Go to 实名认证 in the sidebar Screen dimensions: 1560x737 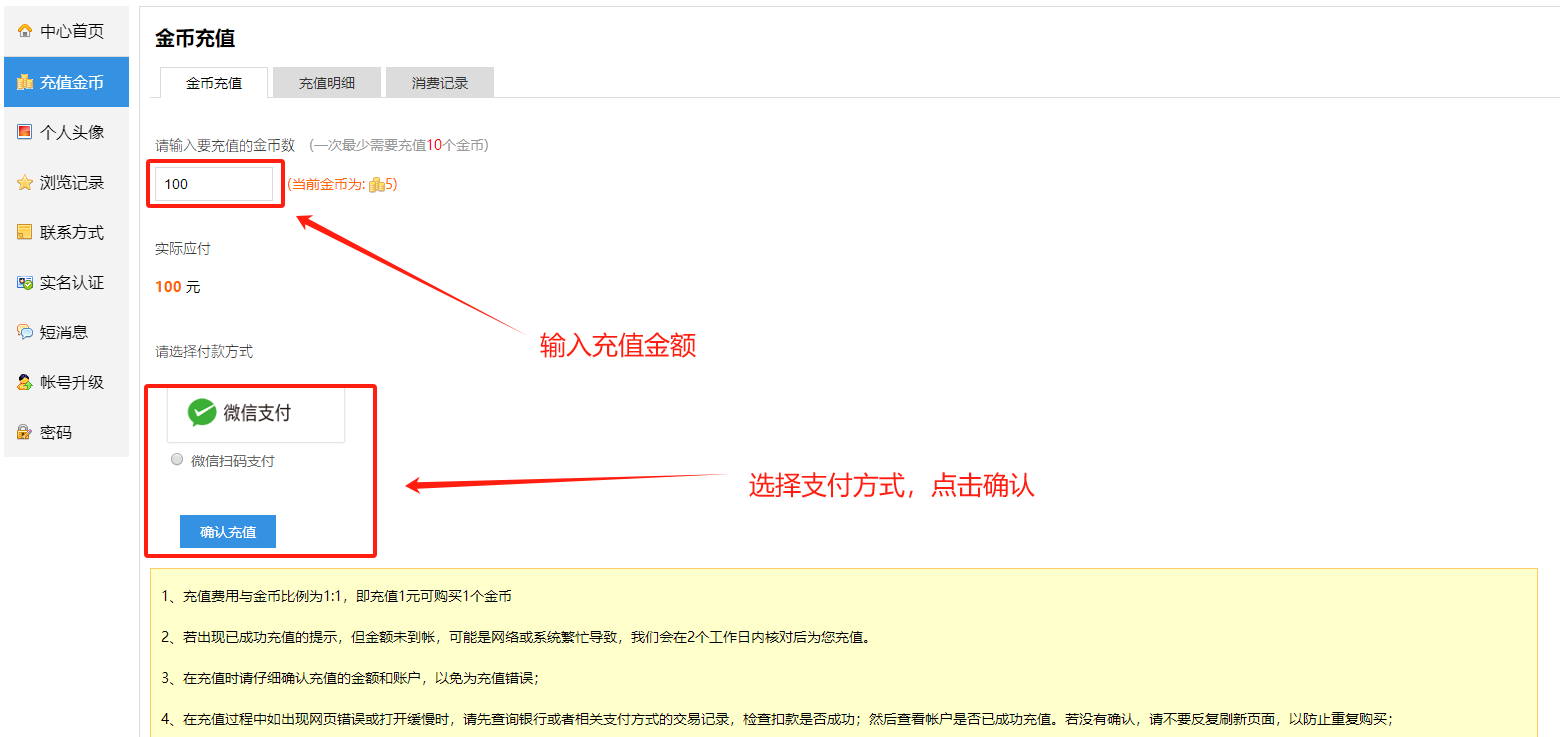pos(71,282)
